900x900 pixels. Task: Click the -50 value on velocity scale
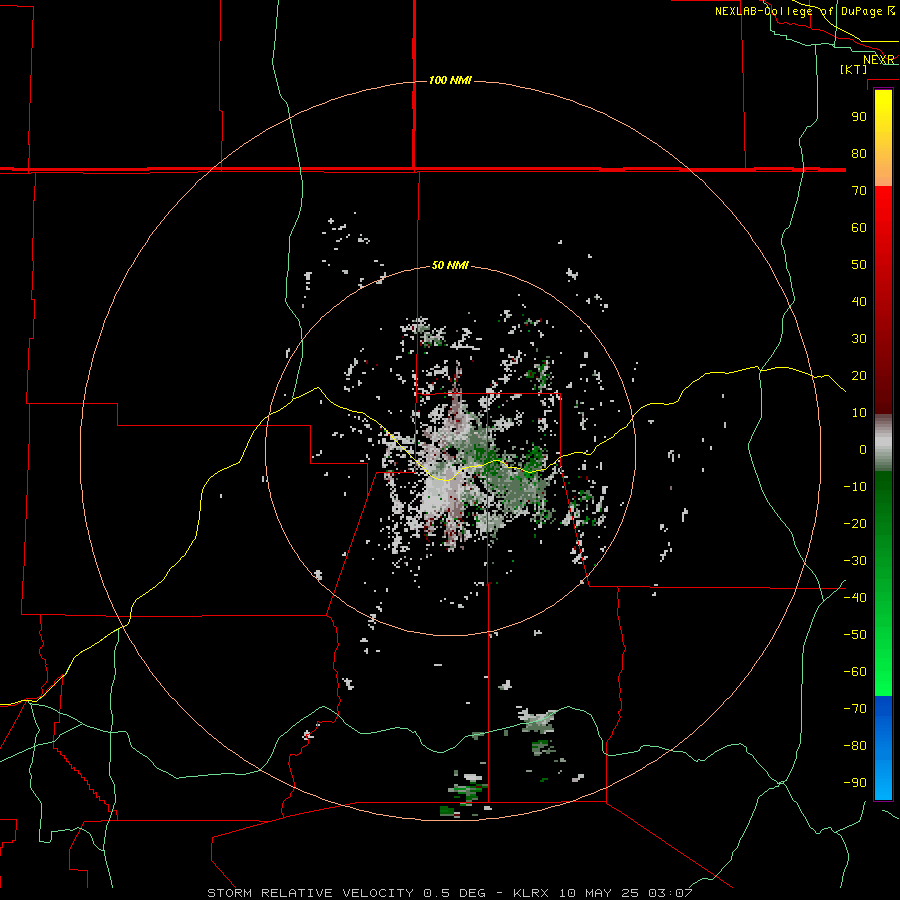pyautogui.click(x=855, y=635)
